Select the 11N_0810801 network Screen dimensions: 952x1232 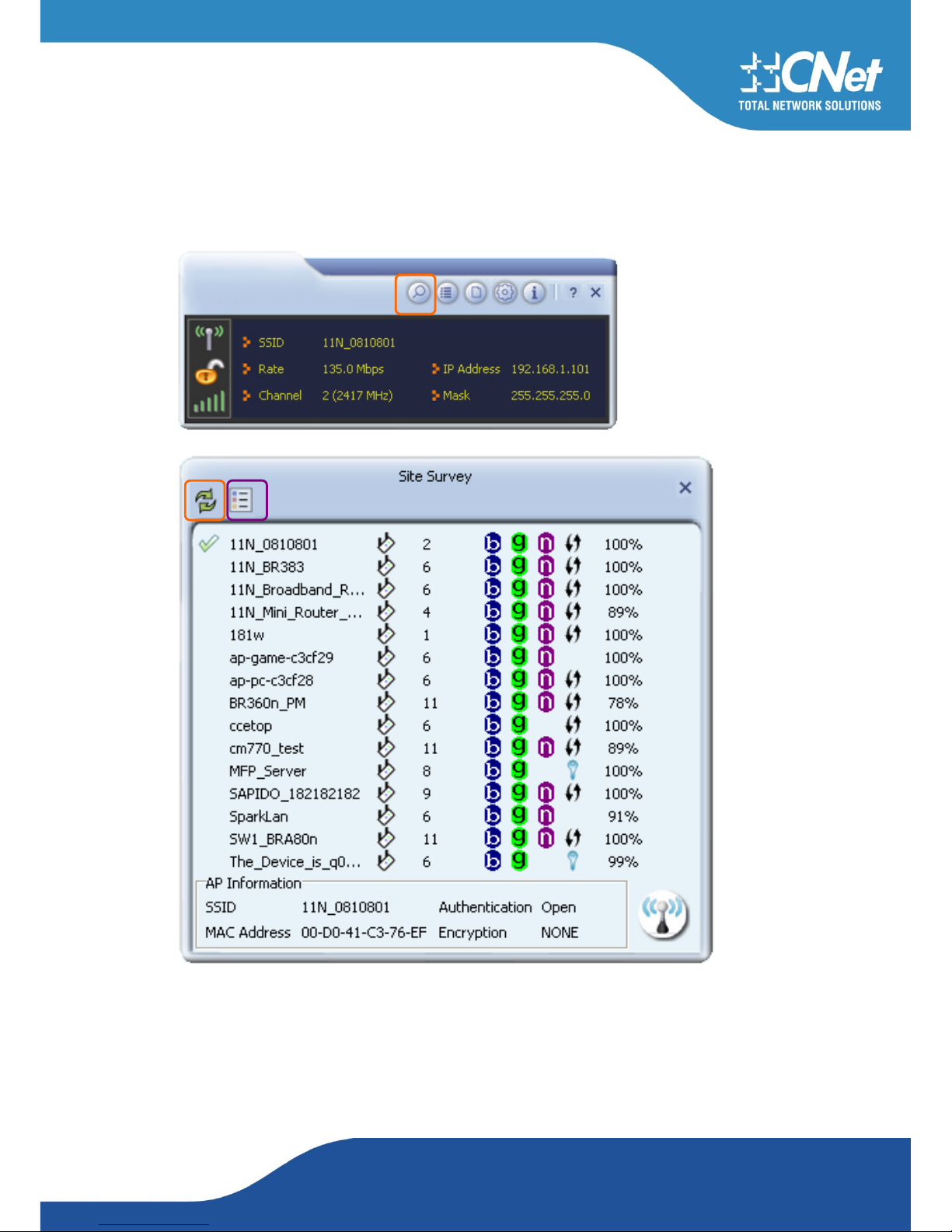(273, 545)
